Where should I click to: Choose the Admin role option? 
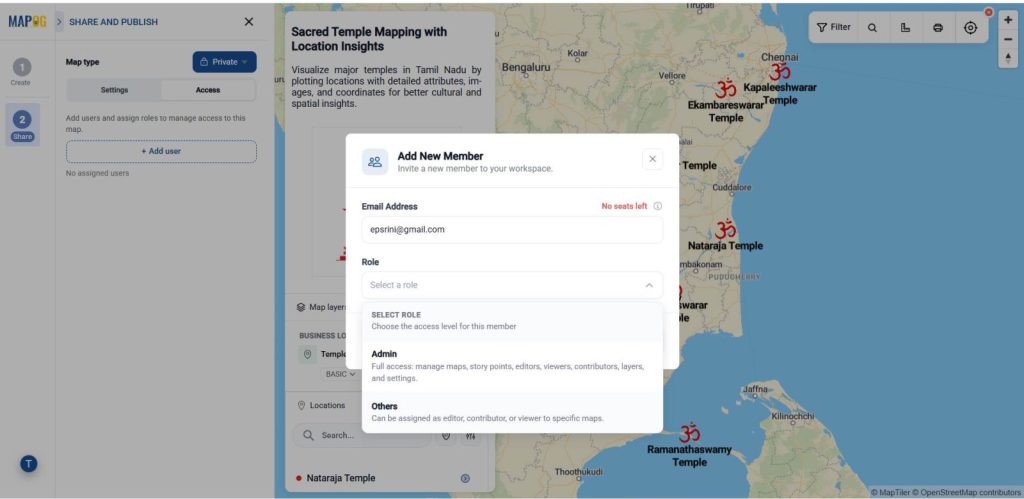pyautogui.click(x=512, y=366)
